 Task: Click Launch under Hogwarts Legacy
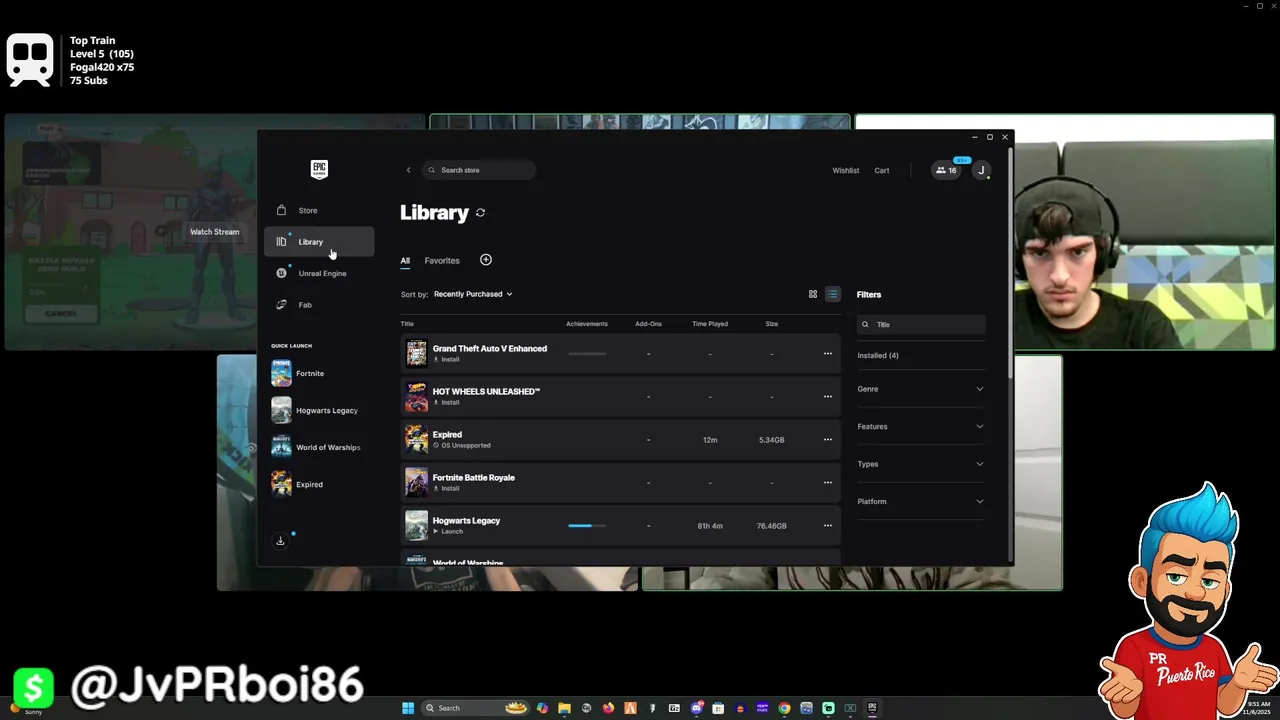(448, 531)
